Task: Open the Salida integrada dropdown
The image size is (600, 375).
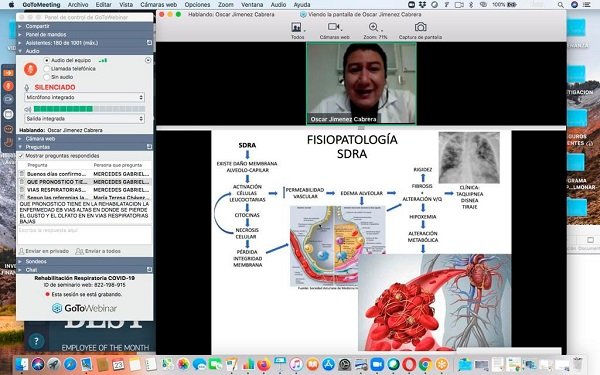Action: tap(85, 119)
